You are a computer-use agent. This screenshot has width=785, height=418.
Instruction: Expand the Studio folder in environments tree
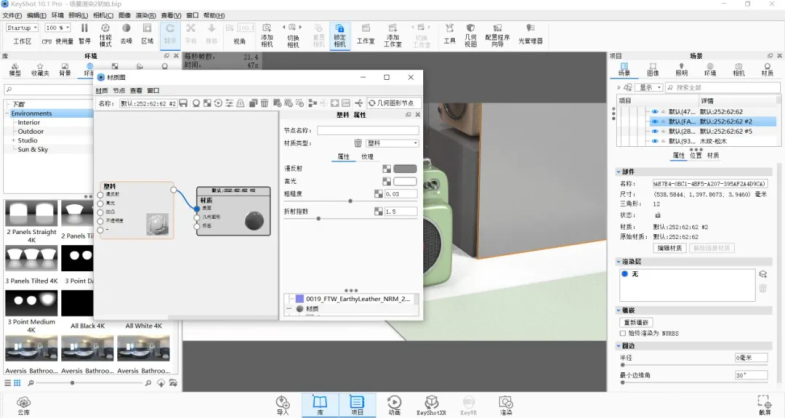(x=13, y=140)
